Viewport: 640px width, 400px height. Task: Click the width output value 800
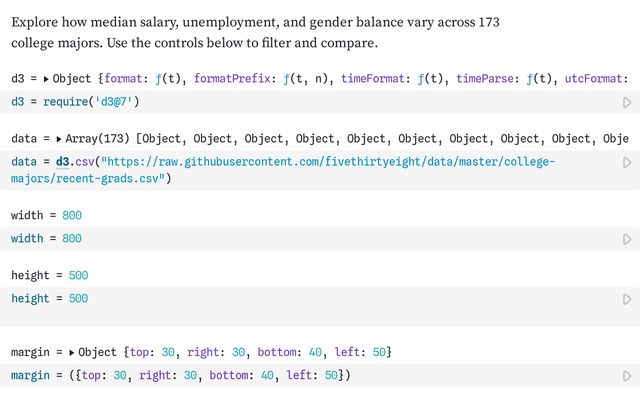pos(72,215)
